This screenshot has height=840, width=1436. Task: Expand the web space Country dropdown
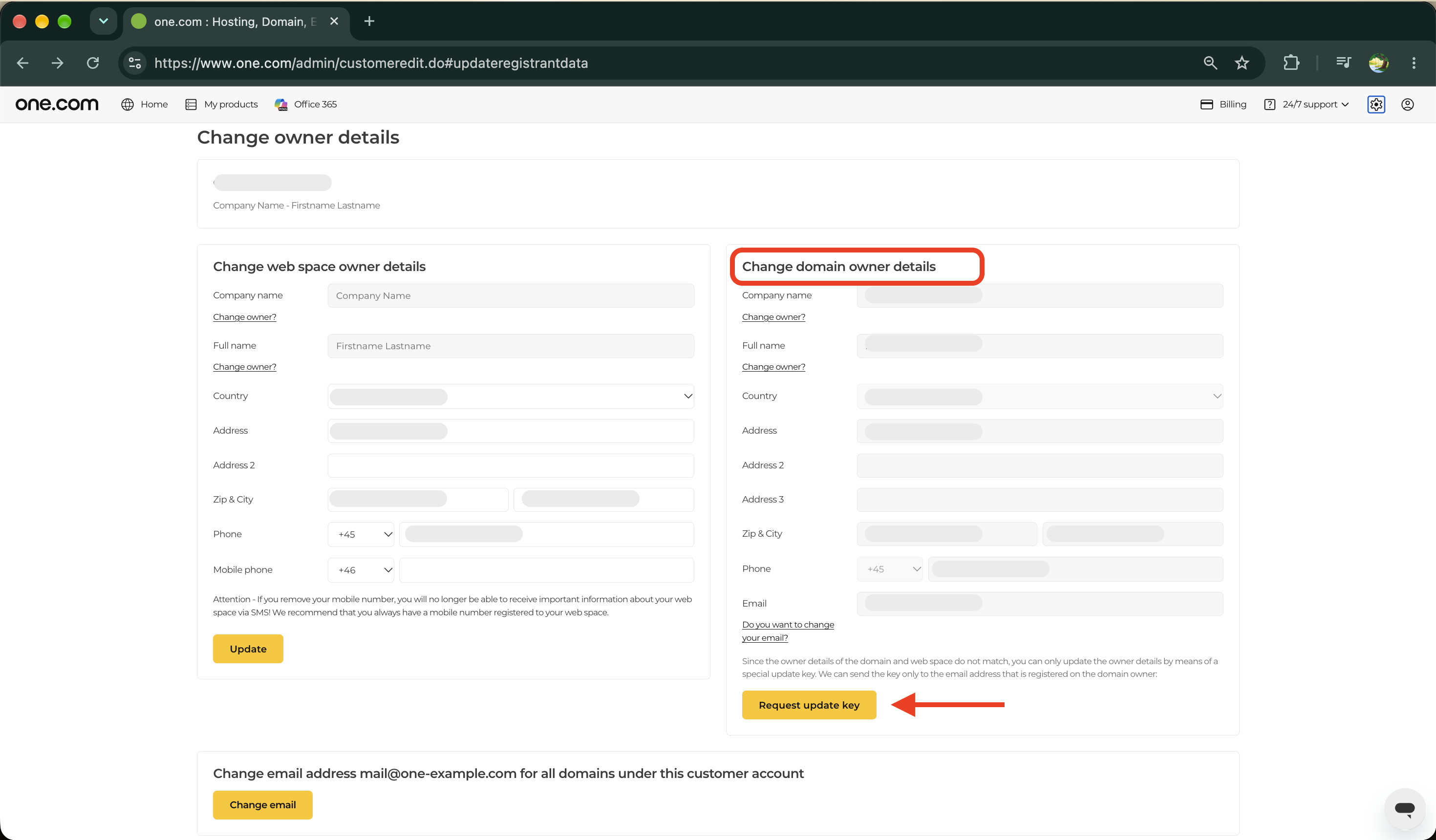[x=511, y=397]
